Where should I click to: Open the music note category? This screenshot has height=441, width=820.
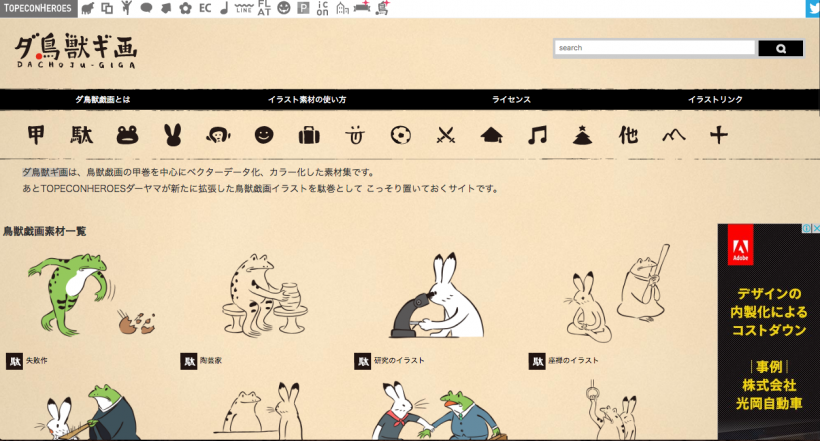click(x=538, y=134)
